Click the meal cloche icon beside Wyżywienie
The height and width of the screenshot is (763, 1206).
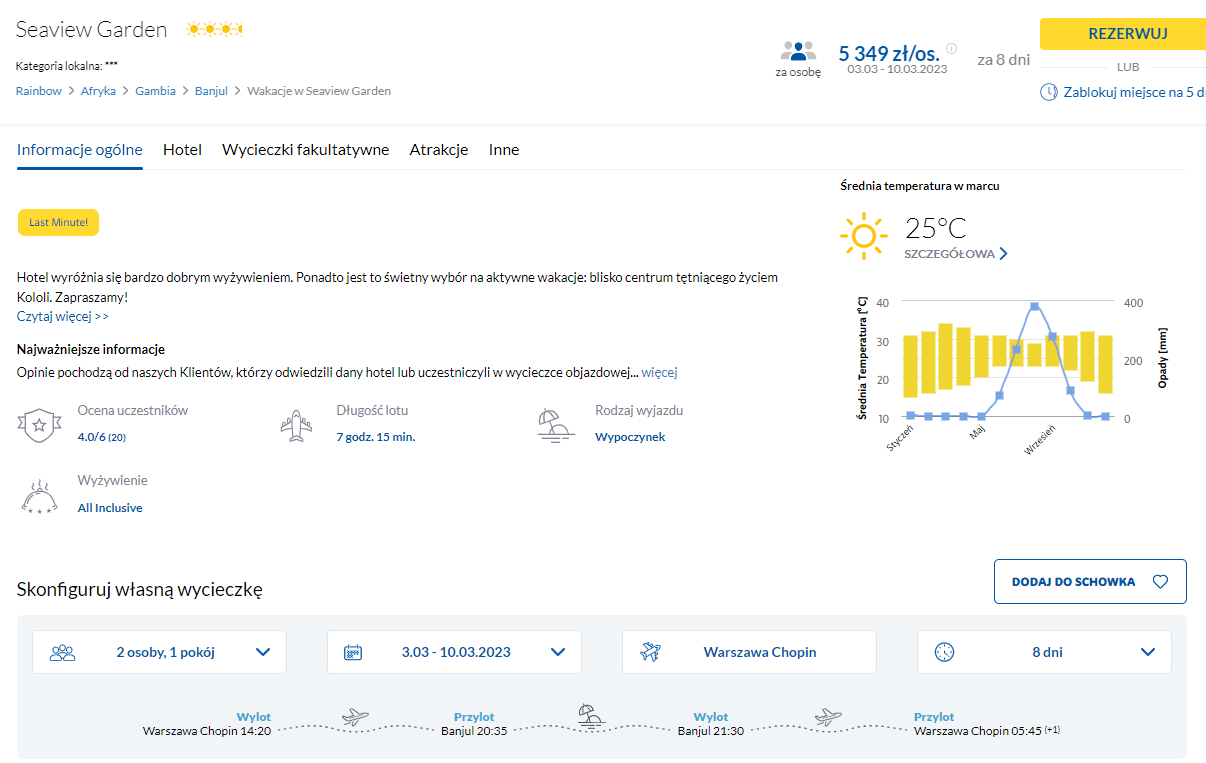pos(38,496)
